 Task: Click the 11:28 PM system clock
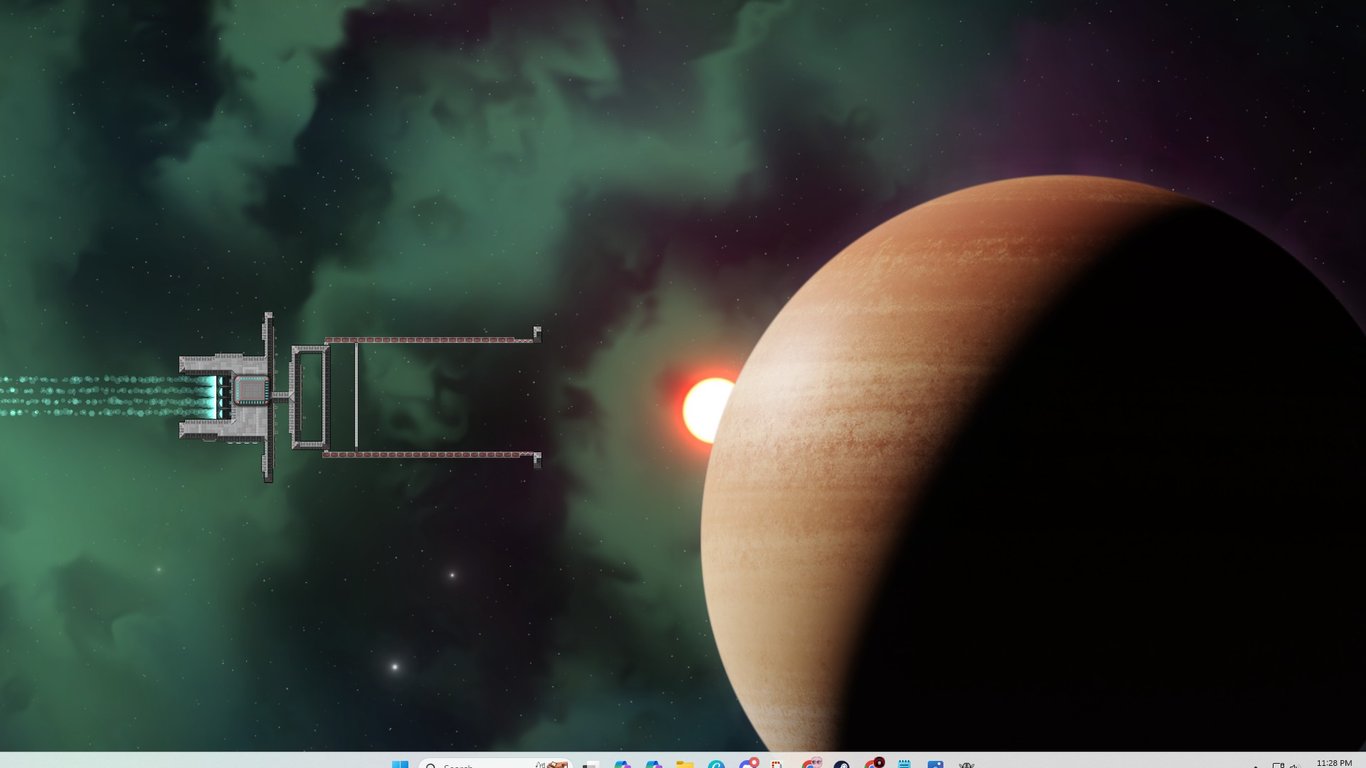[x=1335, y=764]
